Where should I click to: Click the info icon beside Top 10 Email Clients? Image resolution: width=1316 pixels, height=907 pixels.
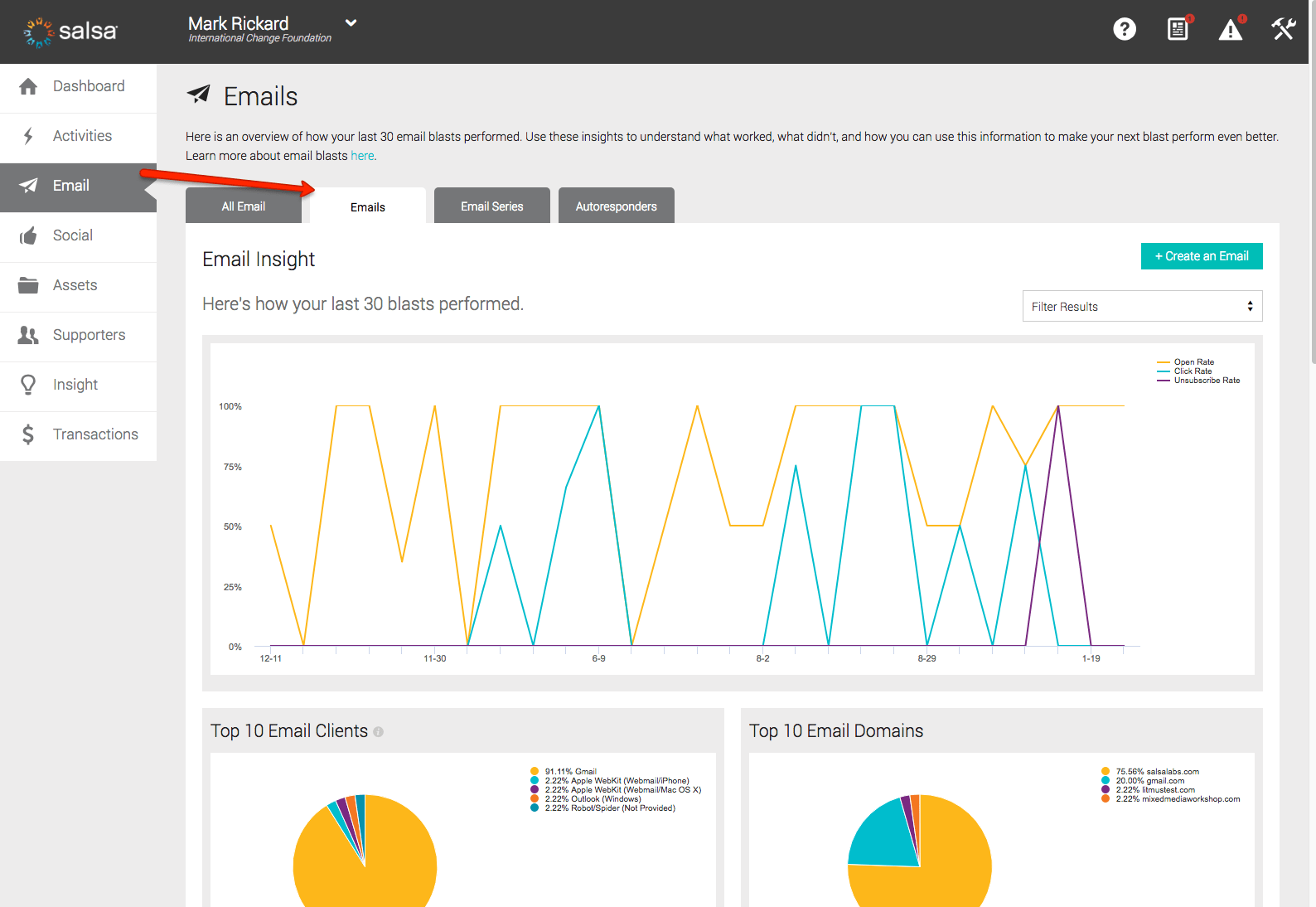coord(378,732)
